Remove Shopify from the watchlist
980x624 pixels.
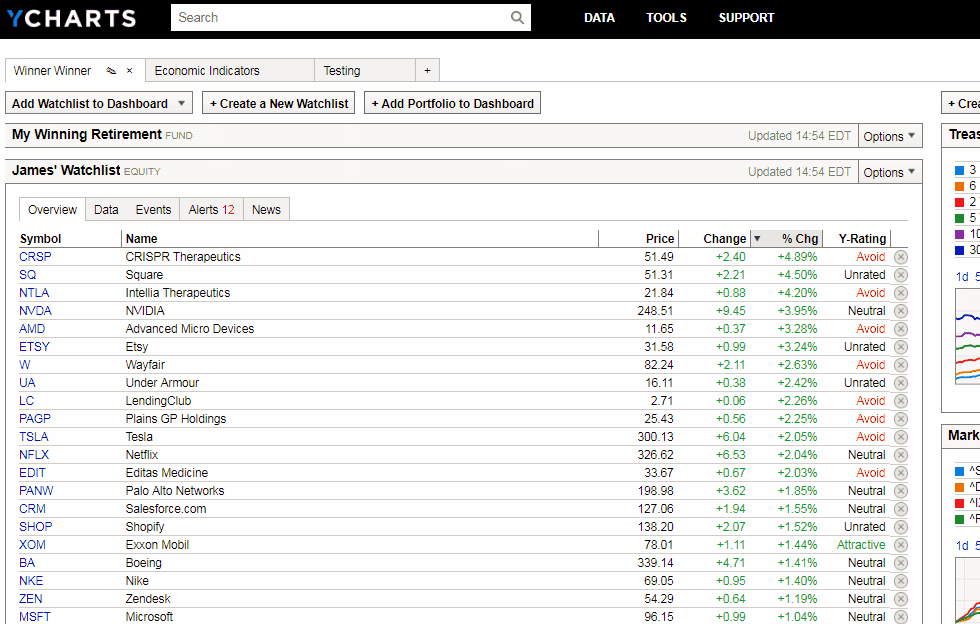pyautogui.click(x=901, y=527)
